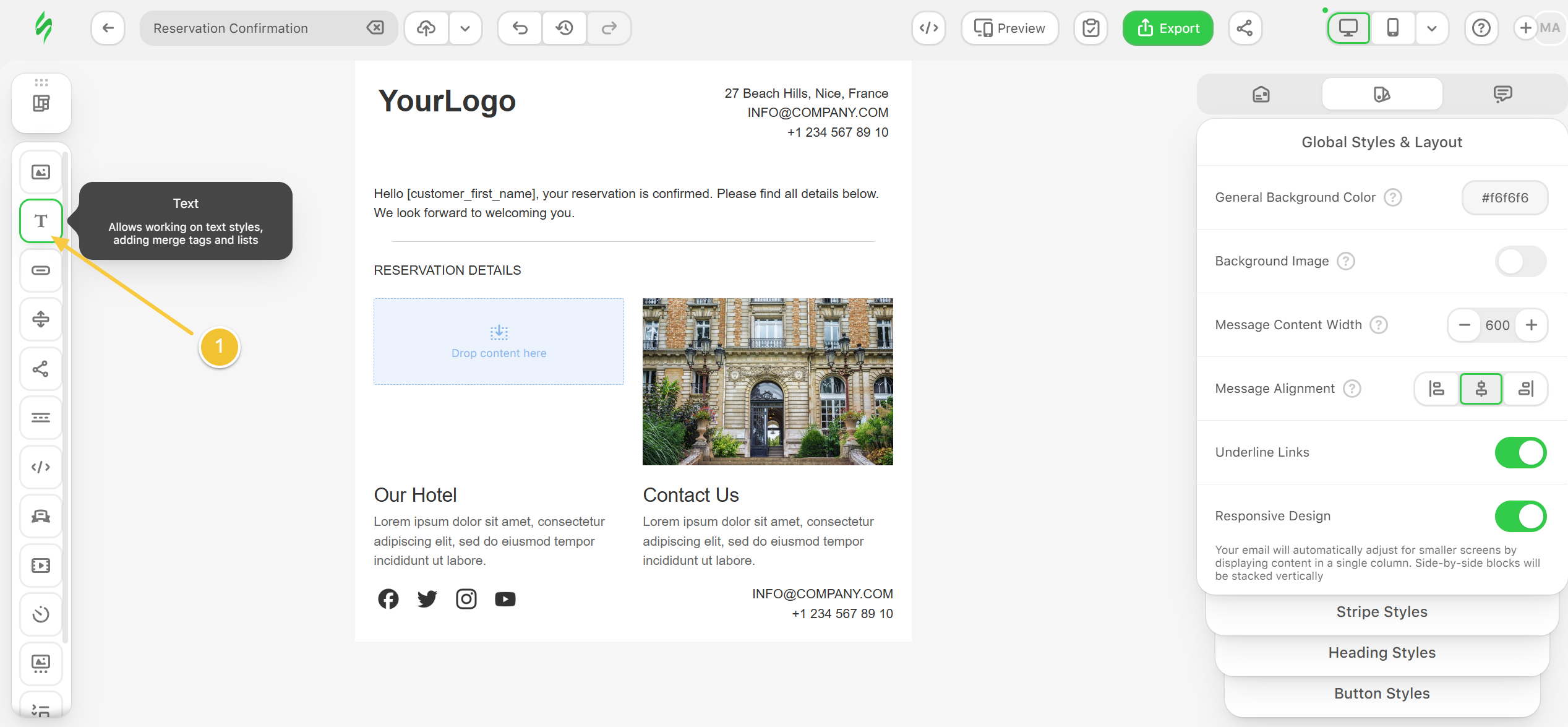
Task: Click the green Export button
Action: [1168, 28]
